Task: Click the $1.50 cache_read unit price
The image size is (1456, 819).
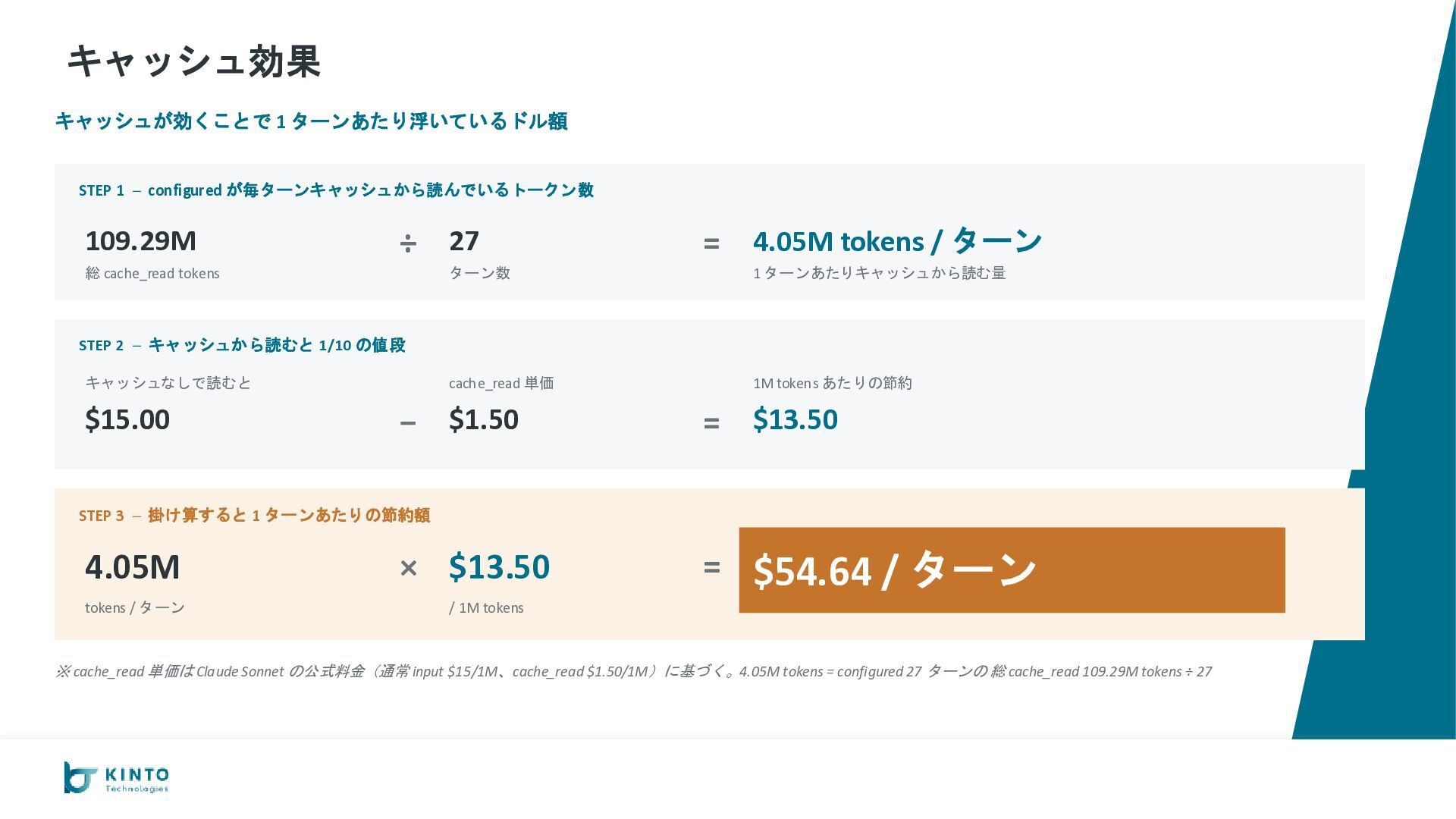Action: pos(484,419)
